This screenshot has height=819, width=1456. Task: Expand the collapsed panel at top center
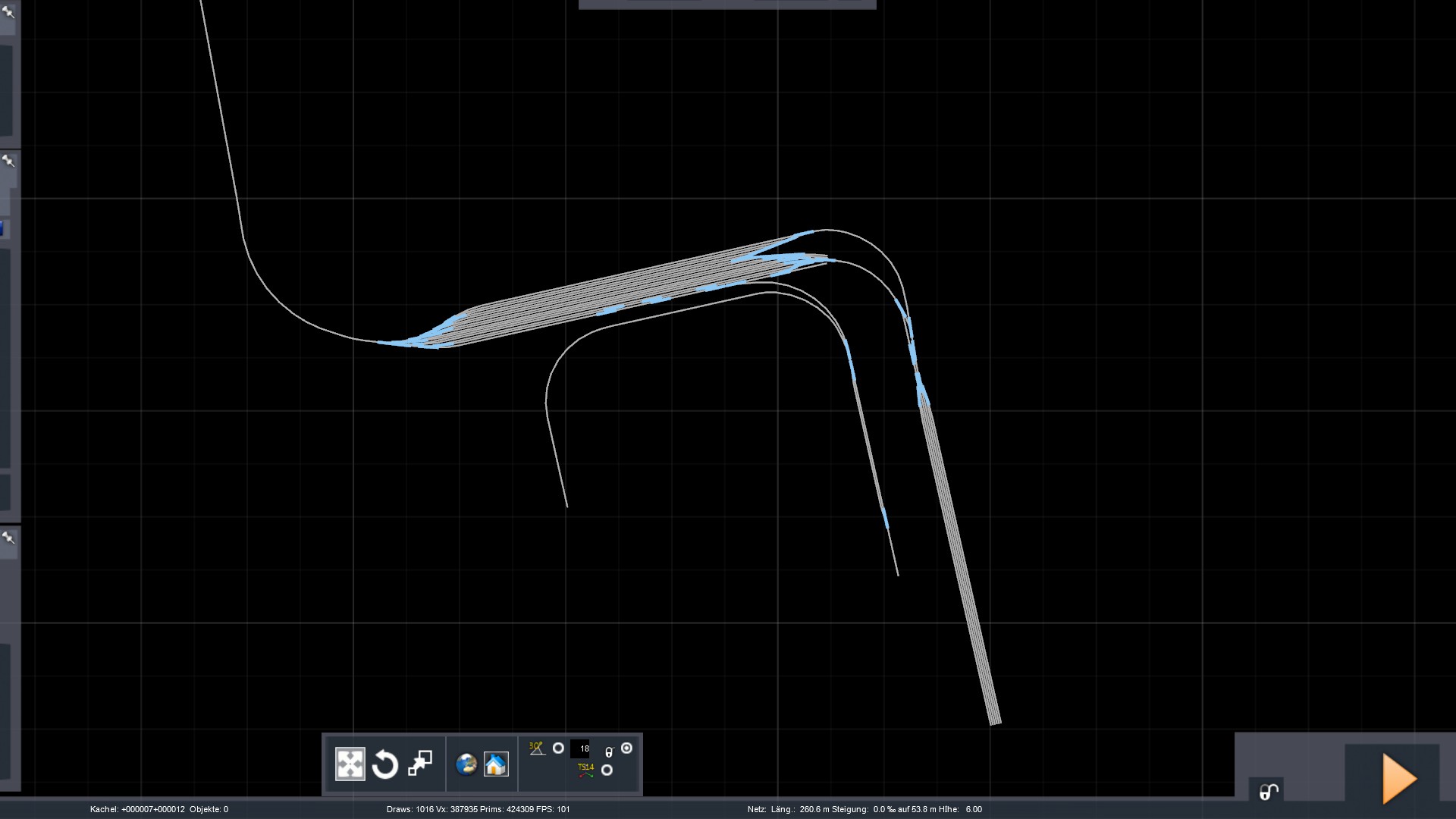click(x=726, y=5)
